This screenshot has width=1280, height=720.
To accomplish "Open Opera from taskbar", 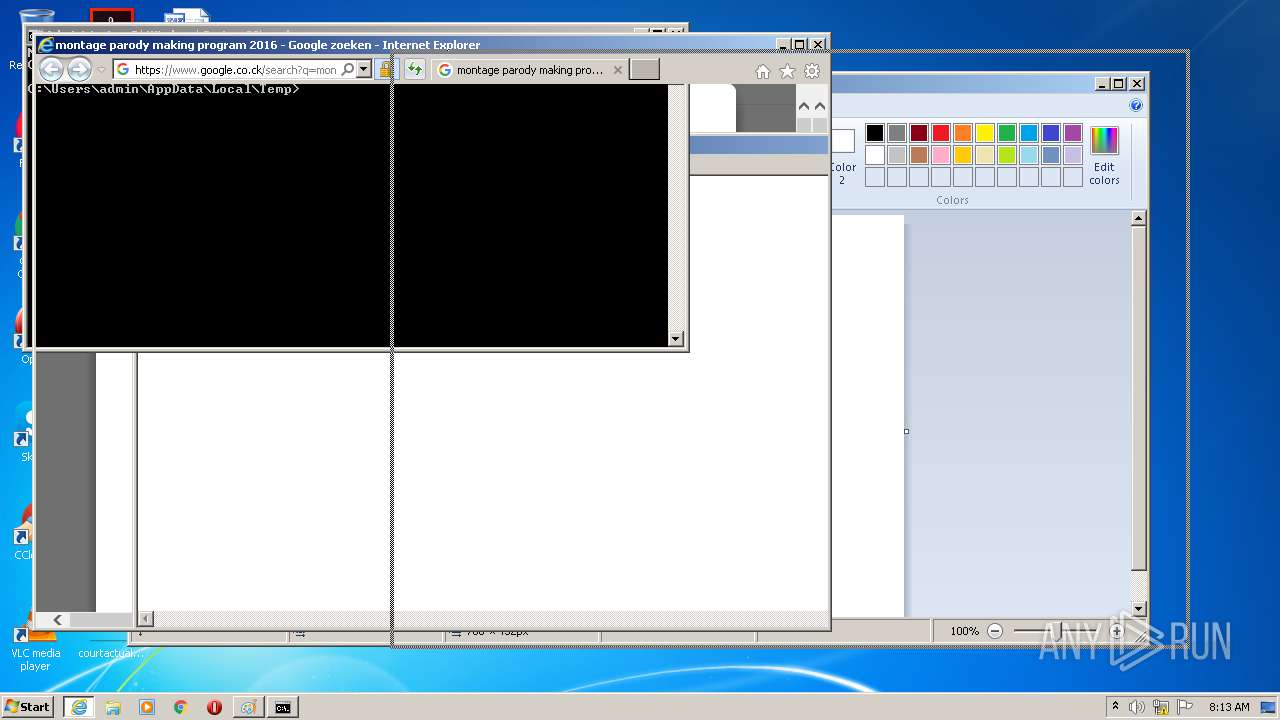I will click(214, 707).
